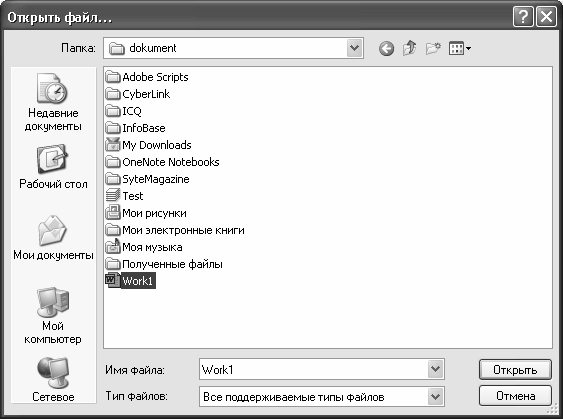Jump to Рабочий стол shortcut
The width and height of the screenshot is (563, 419).
coord(53,167)
